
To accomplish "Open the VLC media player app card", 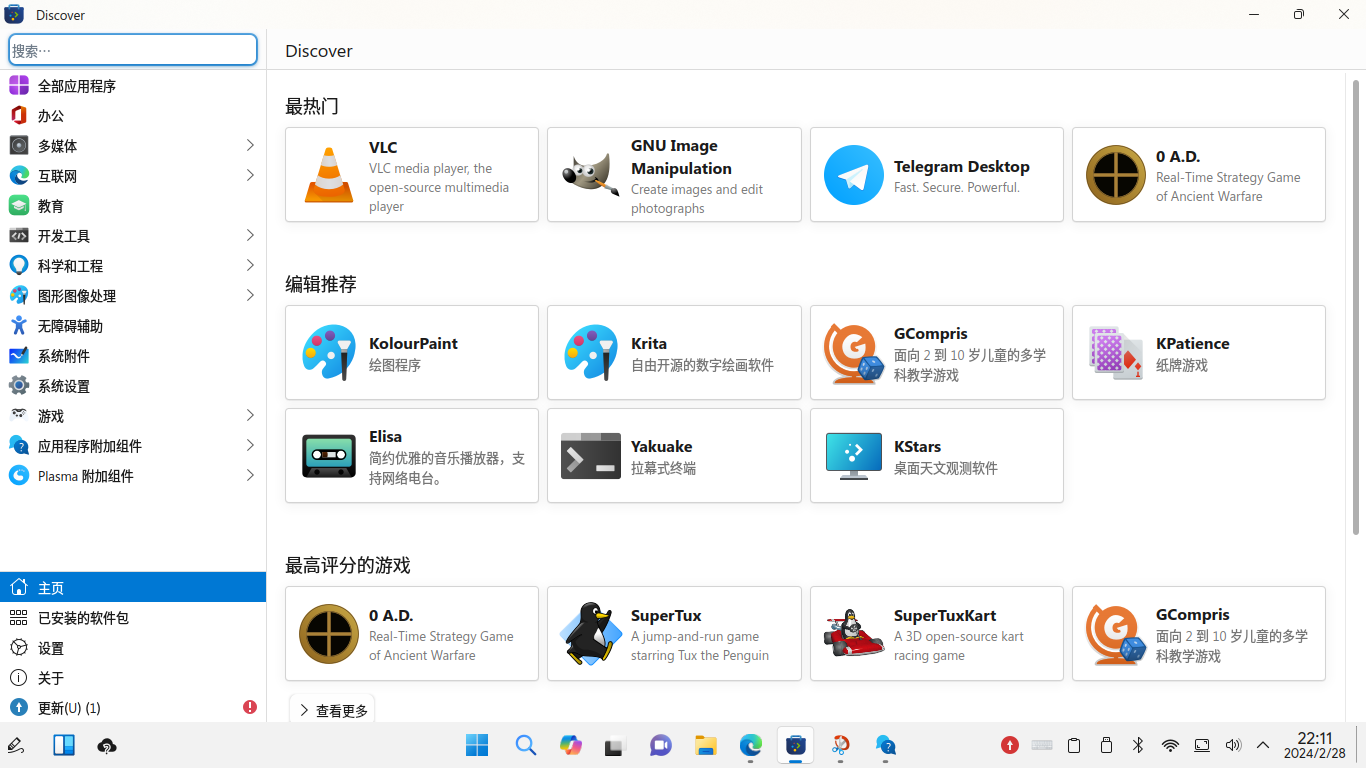I will [412, 175].
